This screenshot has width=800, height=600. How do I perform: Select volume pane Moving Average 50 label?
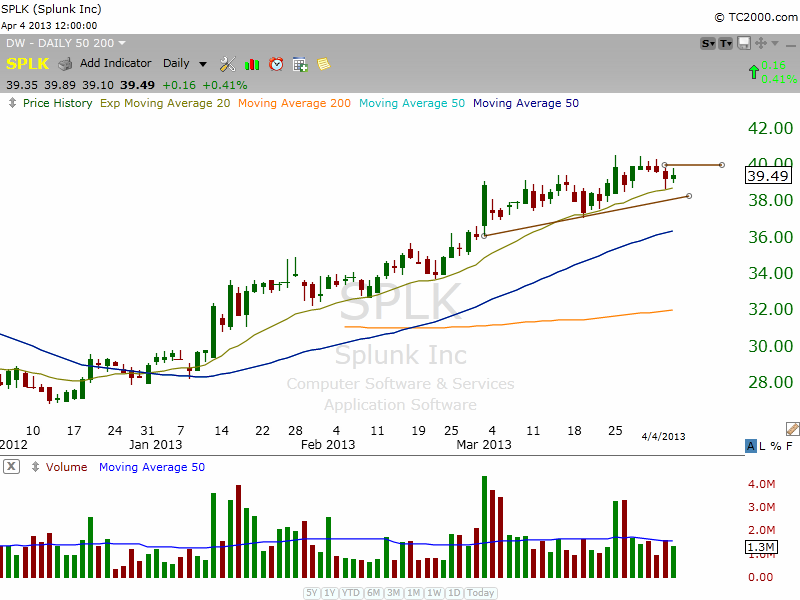[x=152, y=467]
